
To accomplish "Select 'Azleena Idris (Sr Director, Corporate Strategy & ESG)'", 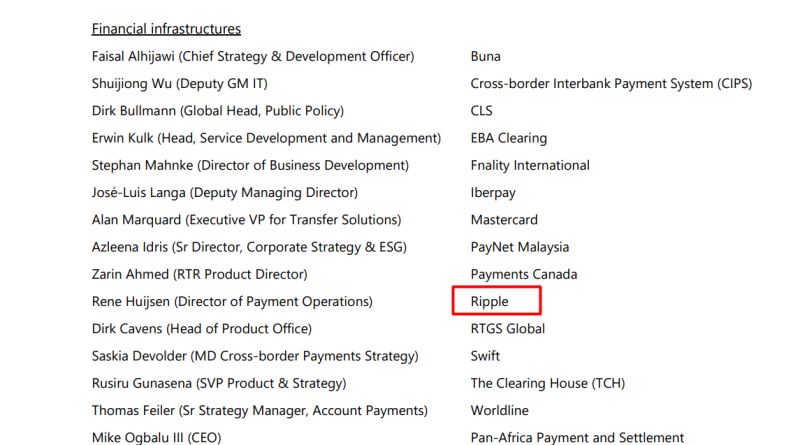I will [x=249, y=247].
